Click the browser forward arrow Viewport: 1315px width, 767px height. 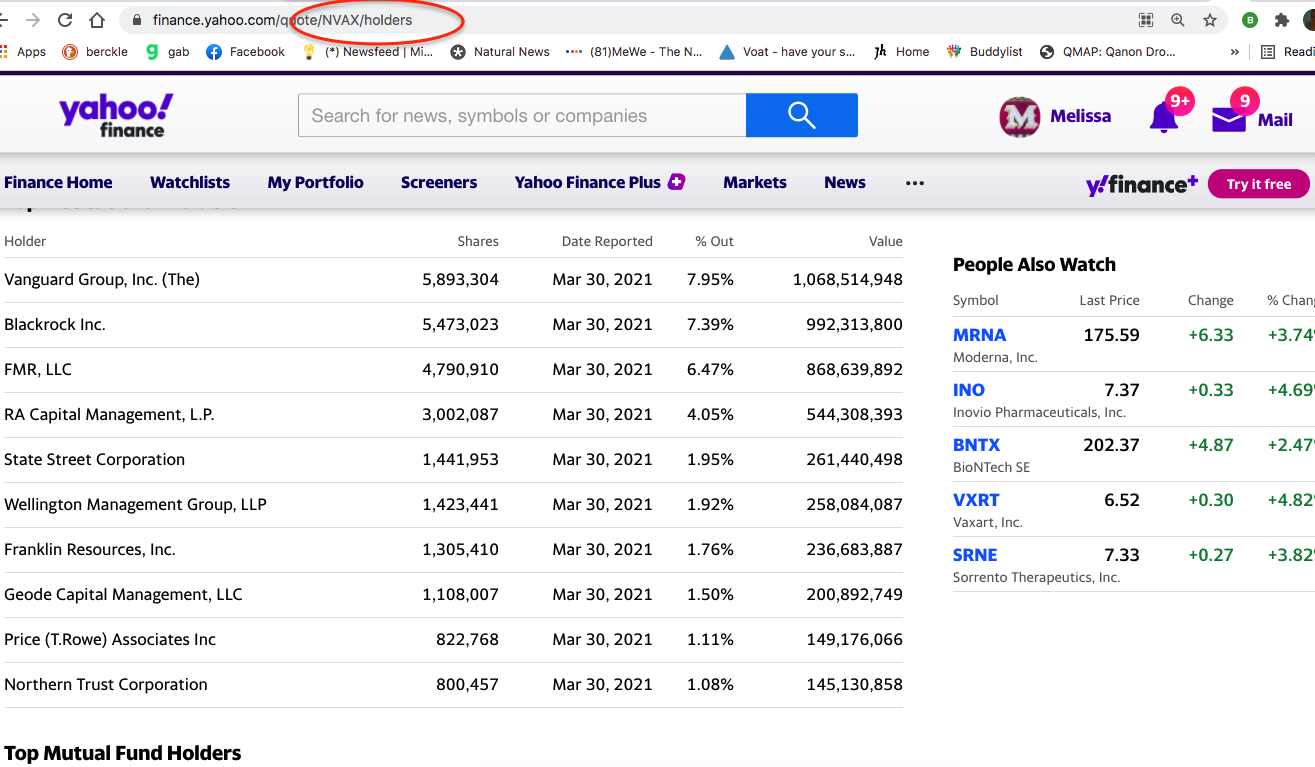tap(33, 20)
